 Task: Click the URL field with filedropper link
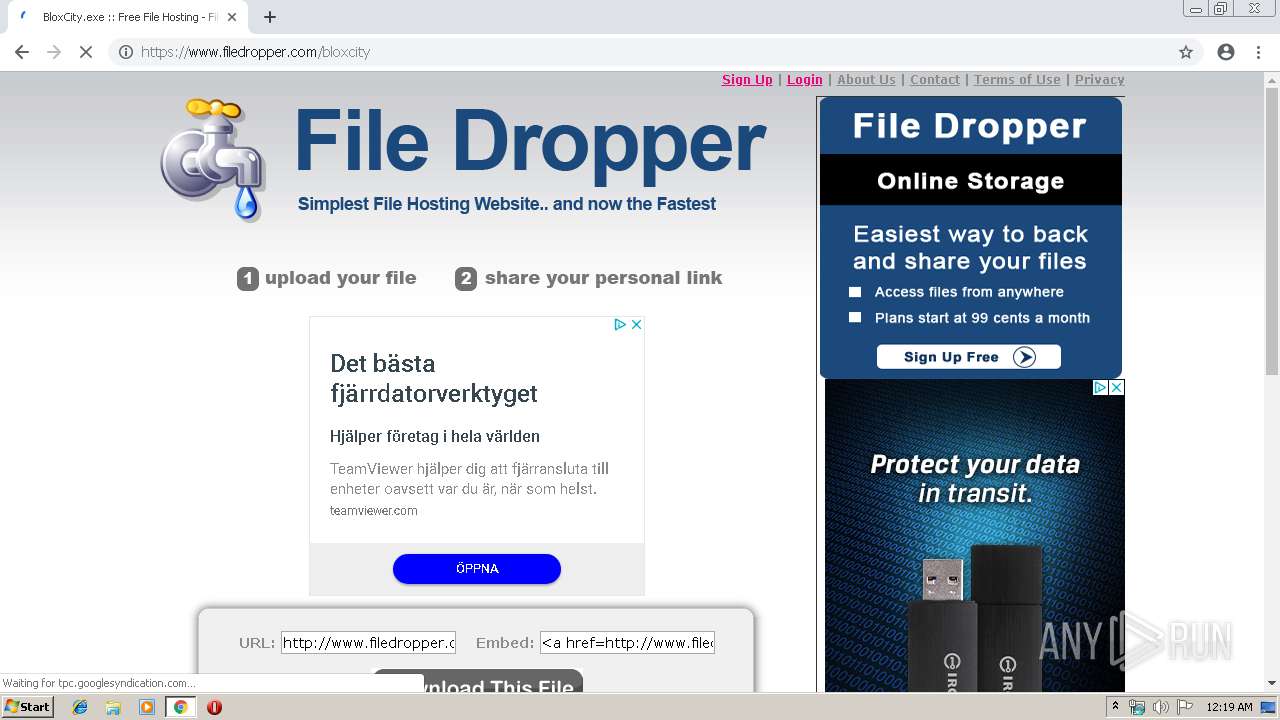pyautogui.click(x=368, y=643)
